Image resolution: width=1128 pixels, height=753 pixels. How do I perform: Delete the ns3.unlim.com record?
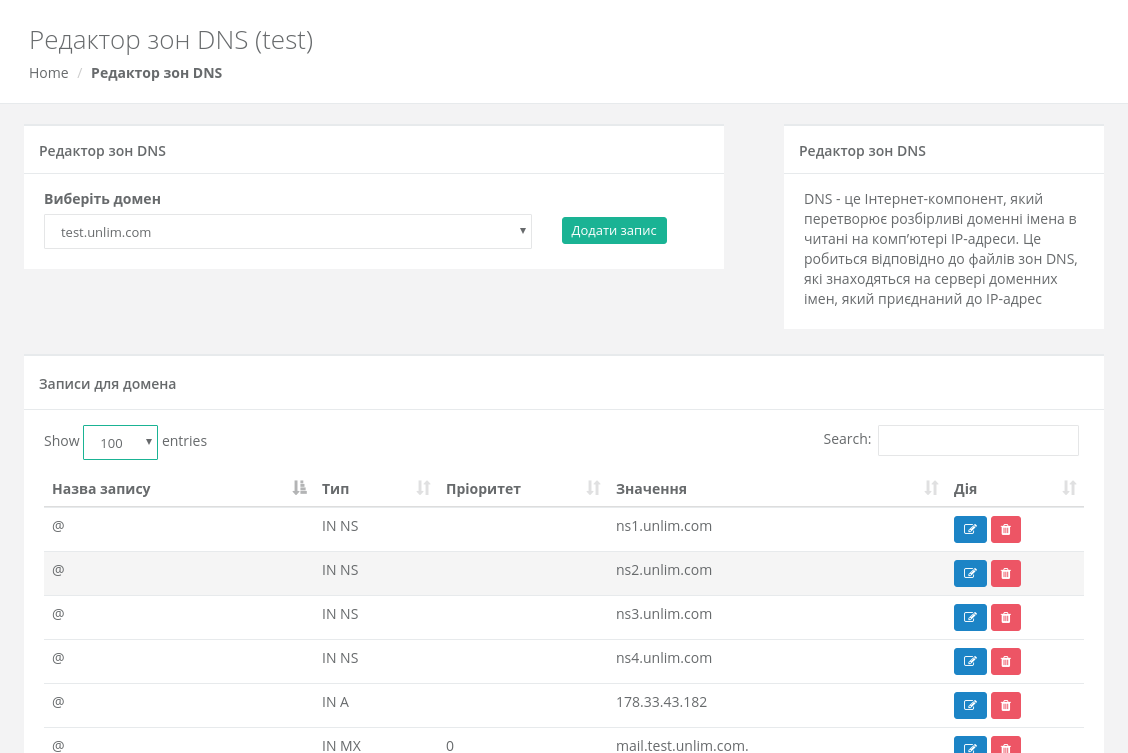pos(1005,618)
